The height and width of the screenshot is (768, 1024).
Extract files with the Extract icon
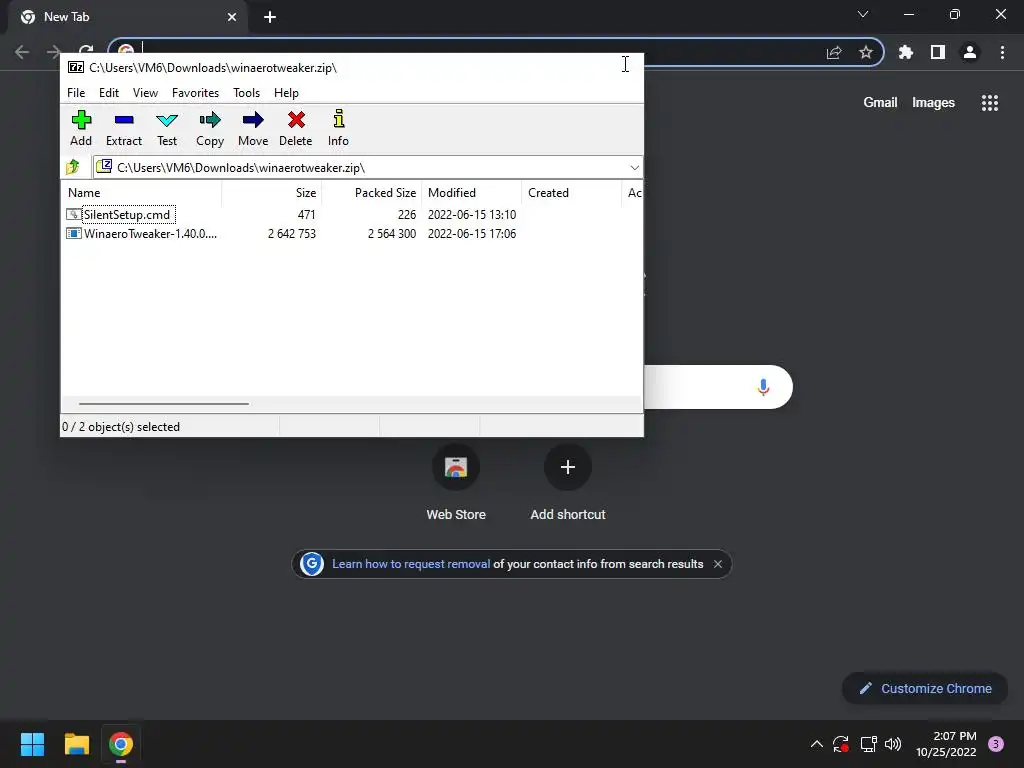coord(123,129)
